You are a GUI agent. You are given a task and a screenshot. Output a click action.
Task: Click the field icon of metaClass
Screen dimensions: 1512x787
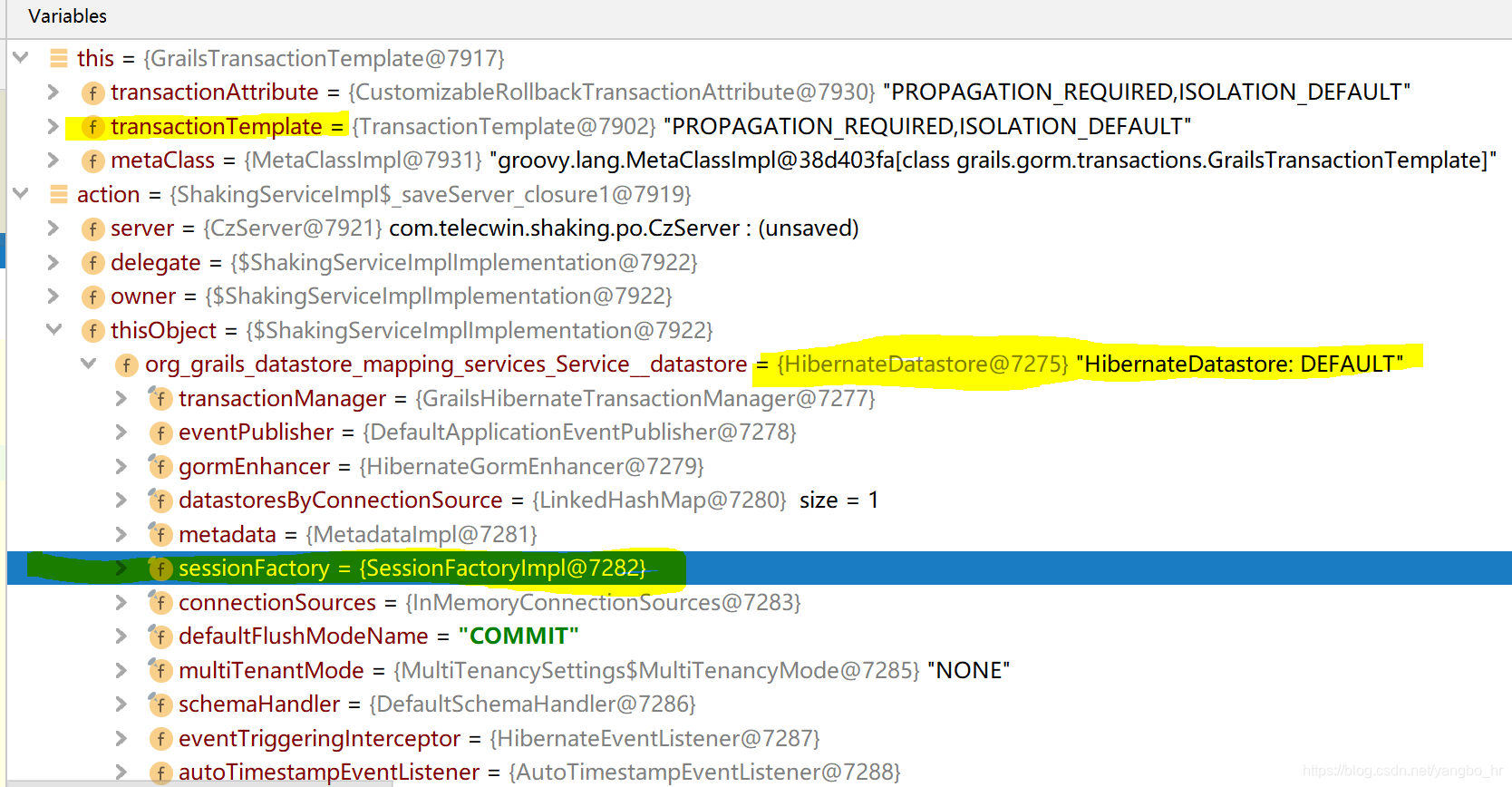pos(92,160)
